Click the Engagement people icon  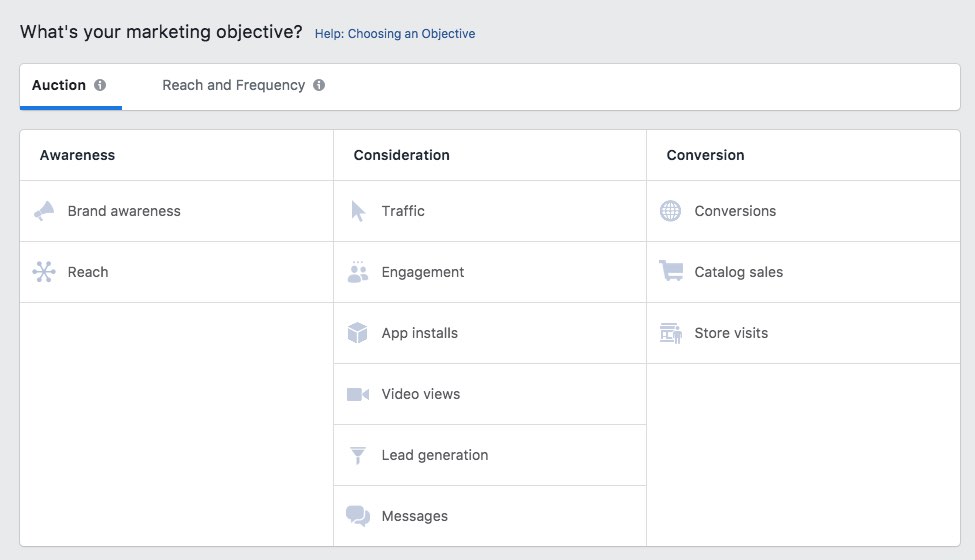[x=358, y=272]
